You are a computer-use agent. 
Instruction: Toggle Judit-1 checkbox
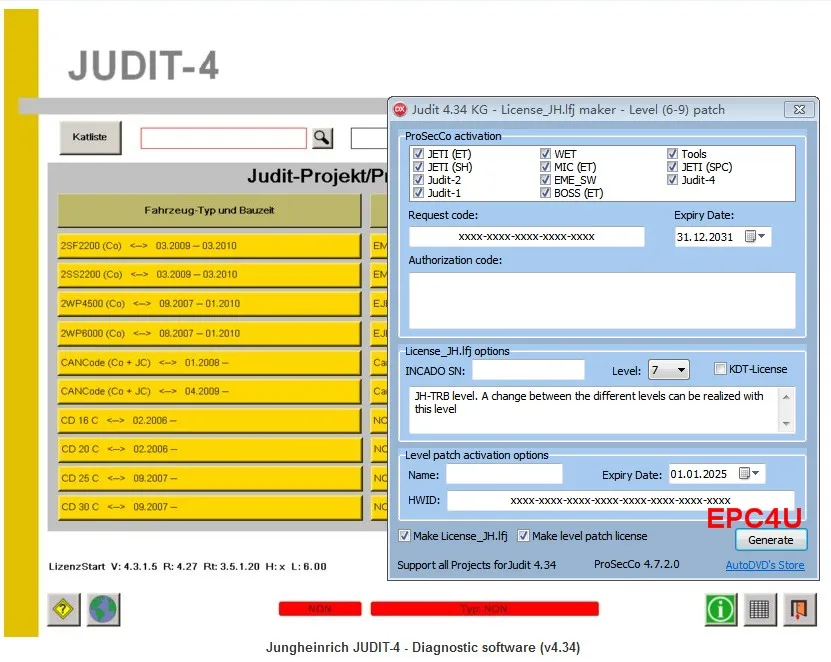click(418, 193)
